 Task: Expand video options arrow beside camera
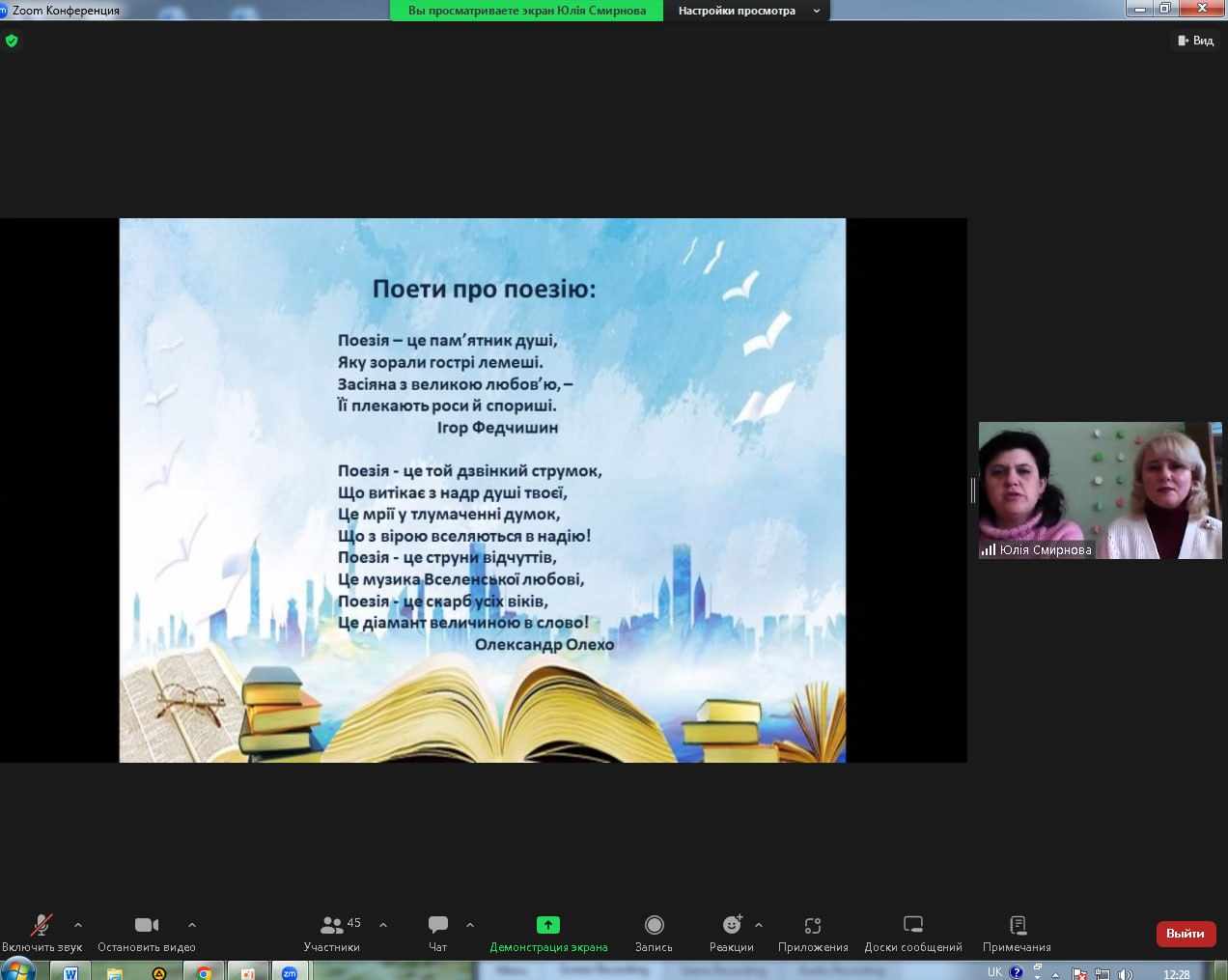click(x=192, y=925)
